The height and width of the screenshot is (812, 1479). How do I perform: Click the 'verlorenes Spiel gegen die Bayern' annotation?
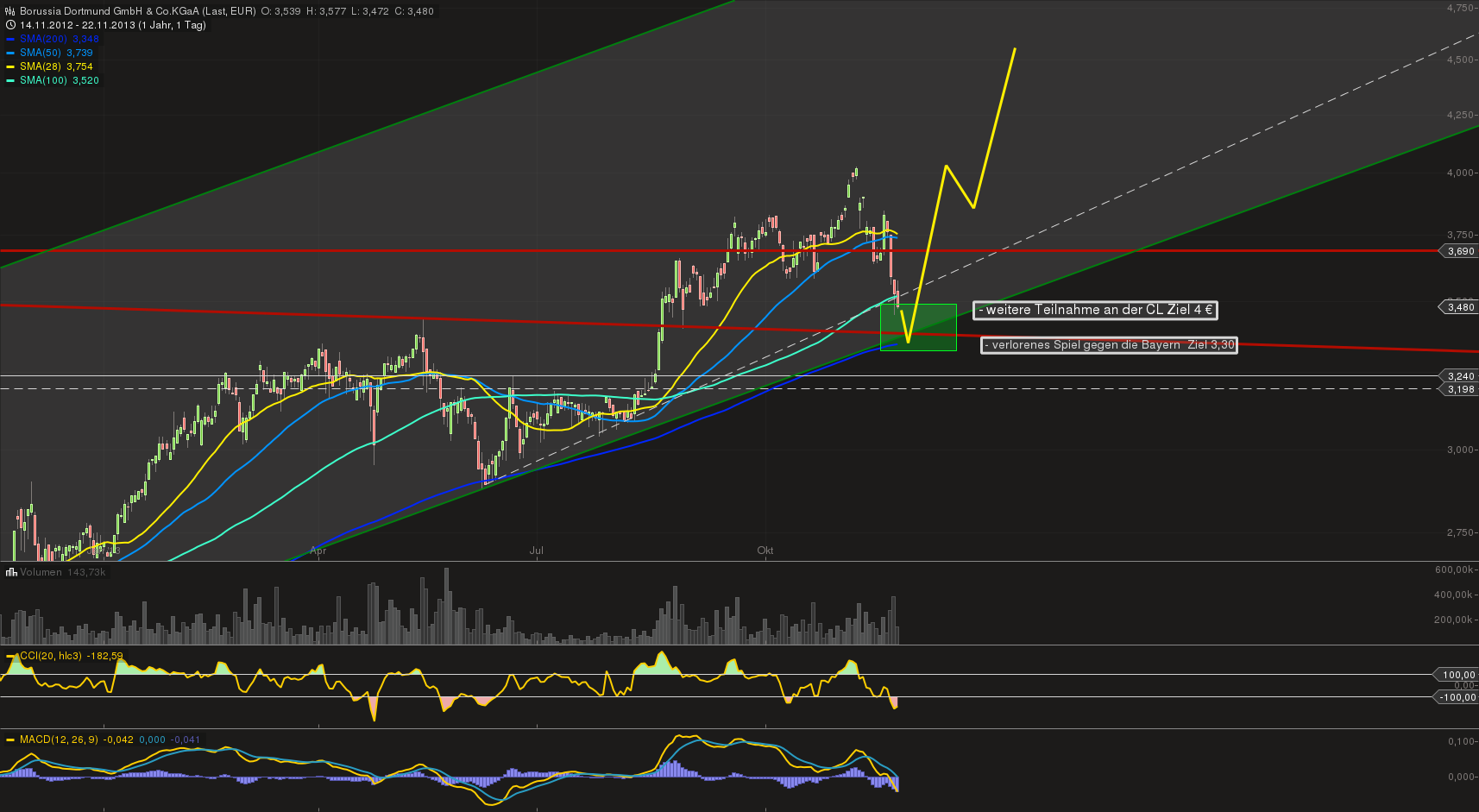point(1109,345)
